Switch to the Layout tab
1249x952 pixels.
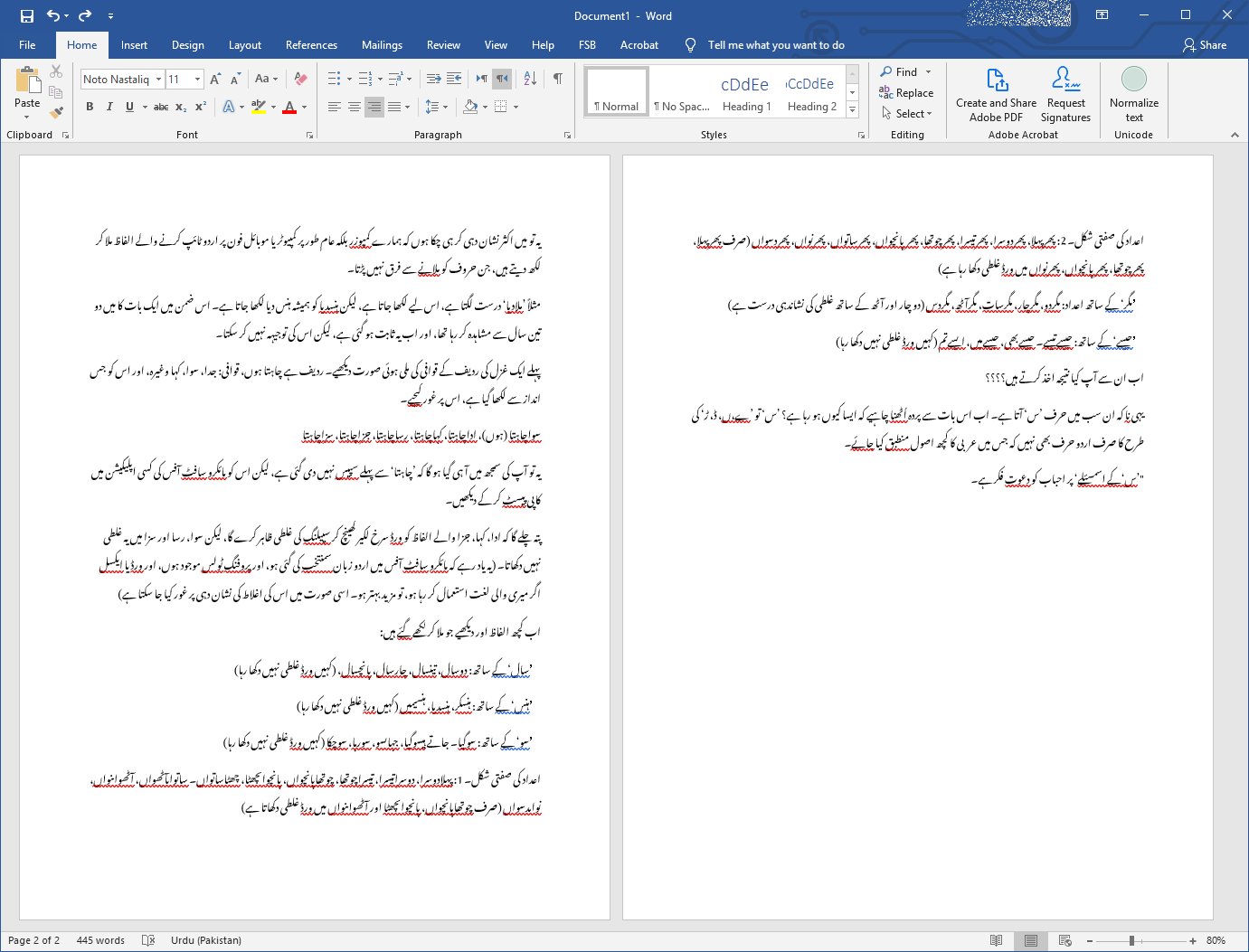point(245,45)
